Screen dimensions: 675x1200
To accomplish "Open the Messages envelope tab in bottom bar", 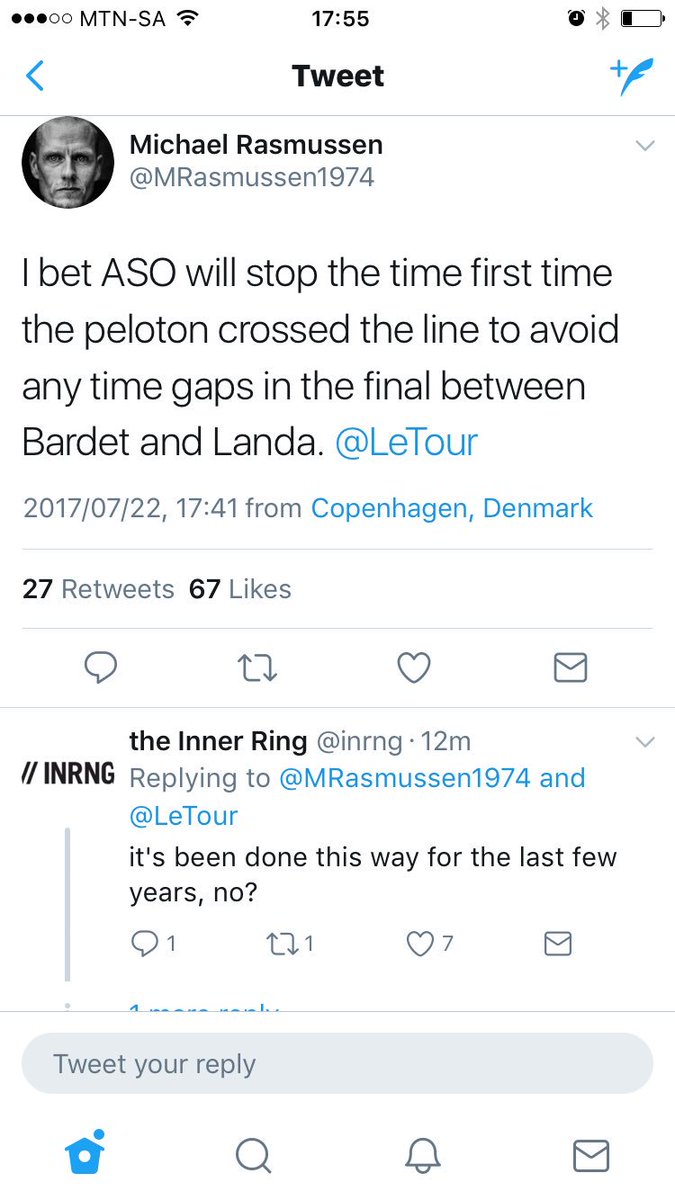I will point(591,1156).
